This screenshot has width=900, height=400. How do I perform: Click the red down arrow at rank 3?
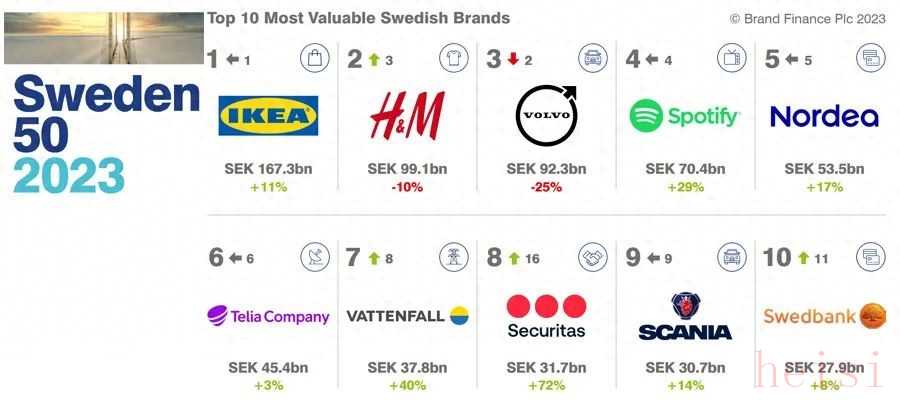click(513, 60)
